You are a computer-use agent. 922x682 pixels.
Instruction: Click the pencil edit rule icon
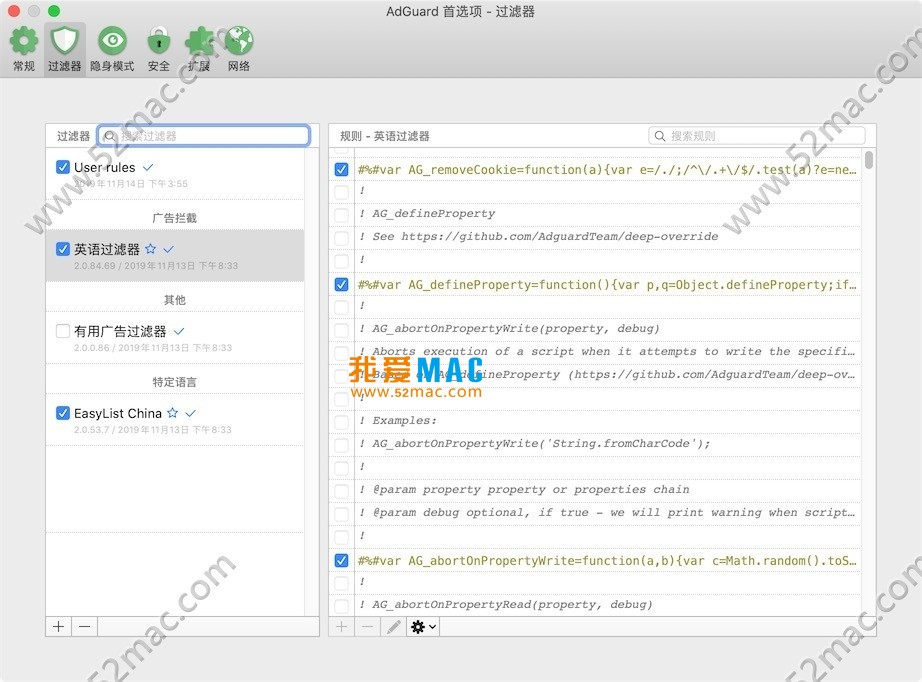(393, 627)
